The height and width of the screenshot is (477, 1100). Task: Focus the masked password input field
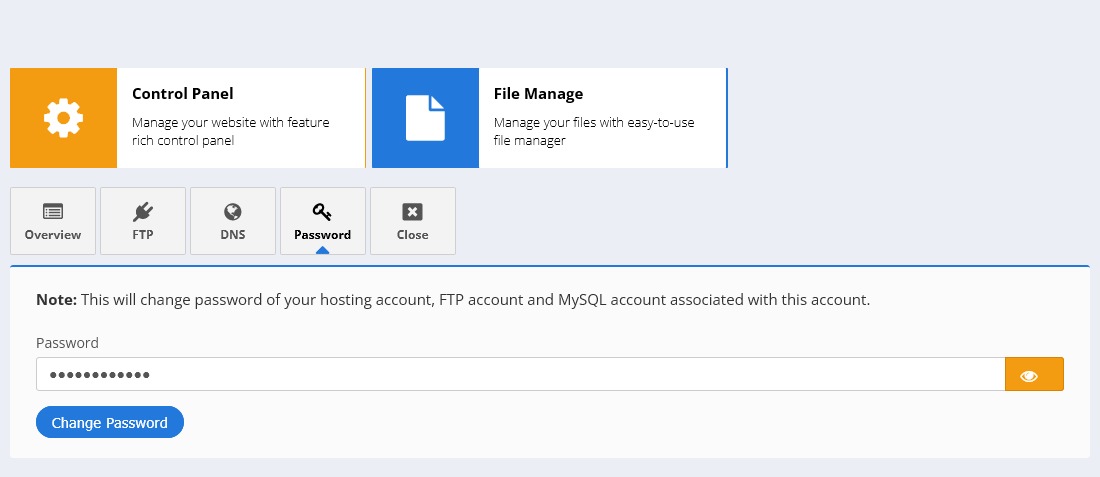tap(520, 375)
